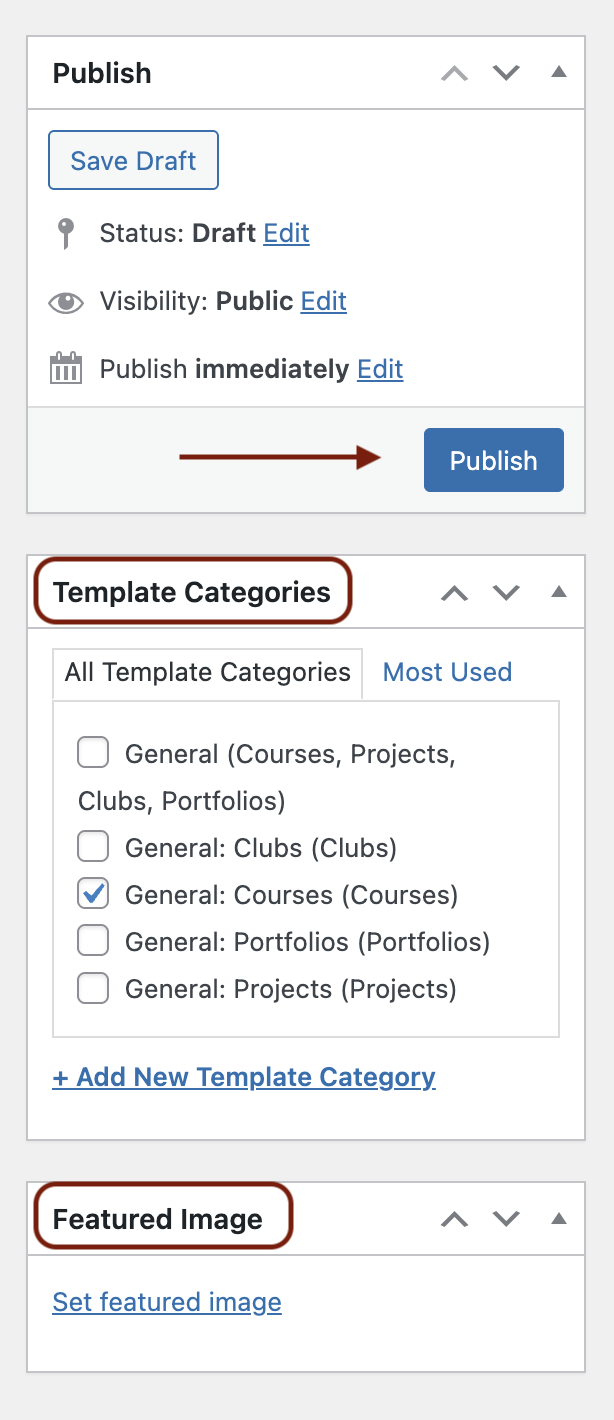Uncheck the General: Courses checkbox

(x=93, y=895)
